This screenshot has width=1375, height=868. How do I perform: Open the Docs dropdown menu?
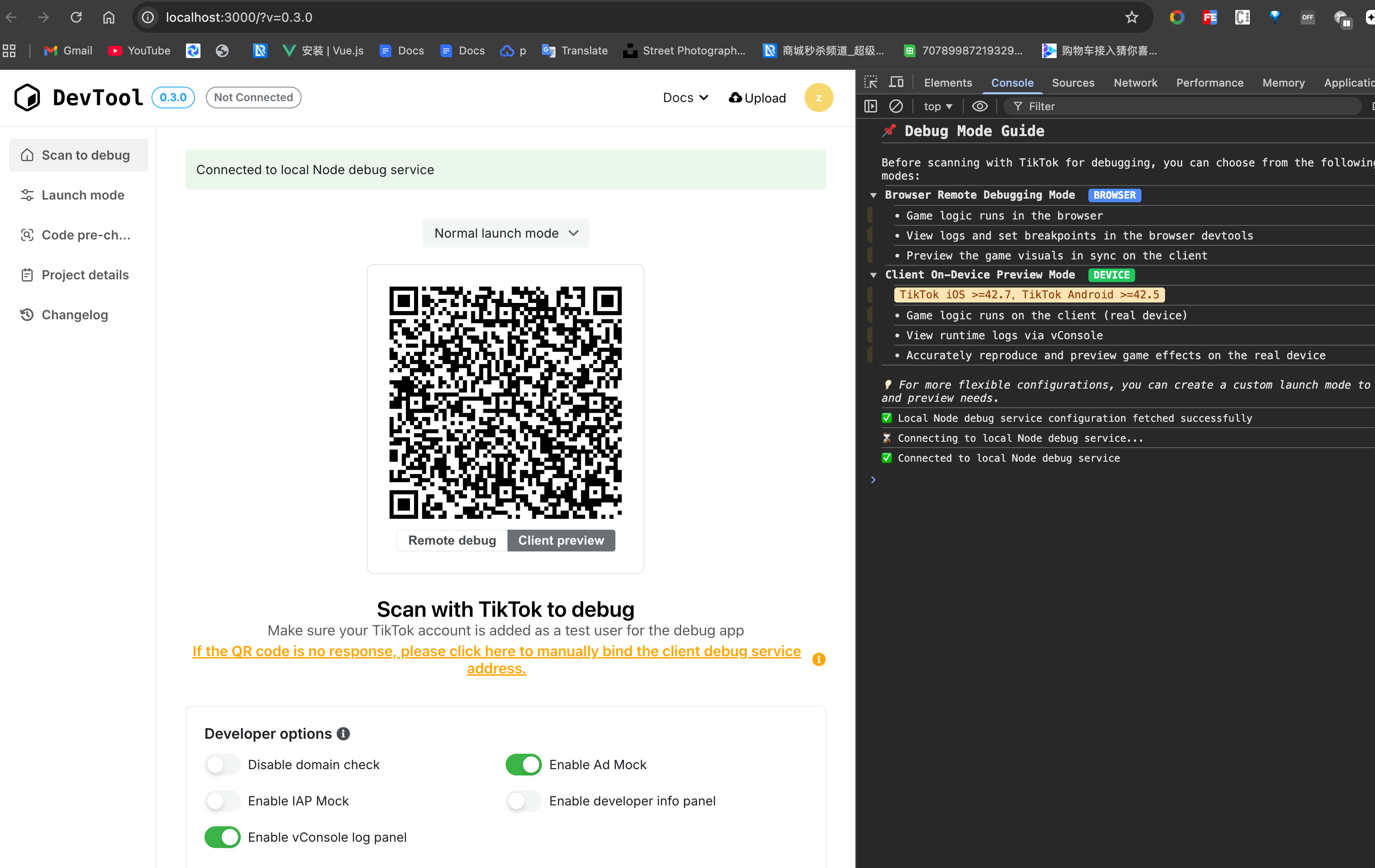coord(685,98)
